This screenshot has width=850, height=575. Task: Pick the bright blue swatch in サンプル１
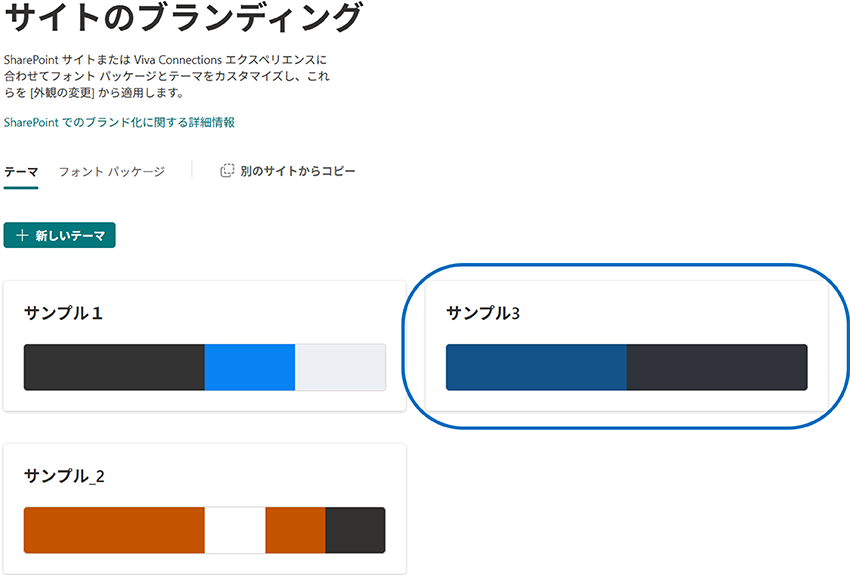pyautogui.click(x=249, y=367)
